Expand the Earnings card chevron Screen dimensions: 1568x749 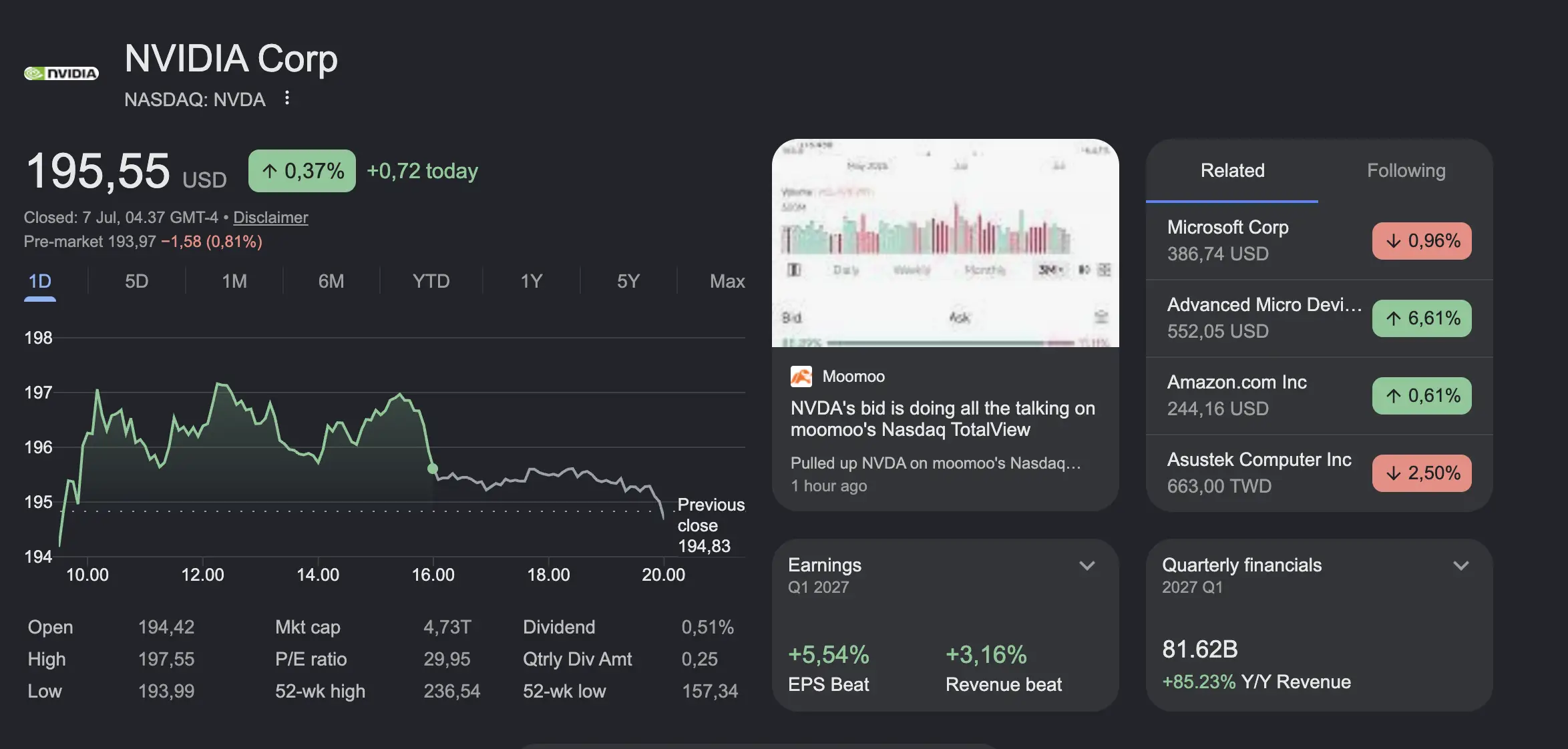pos(1087,566)
